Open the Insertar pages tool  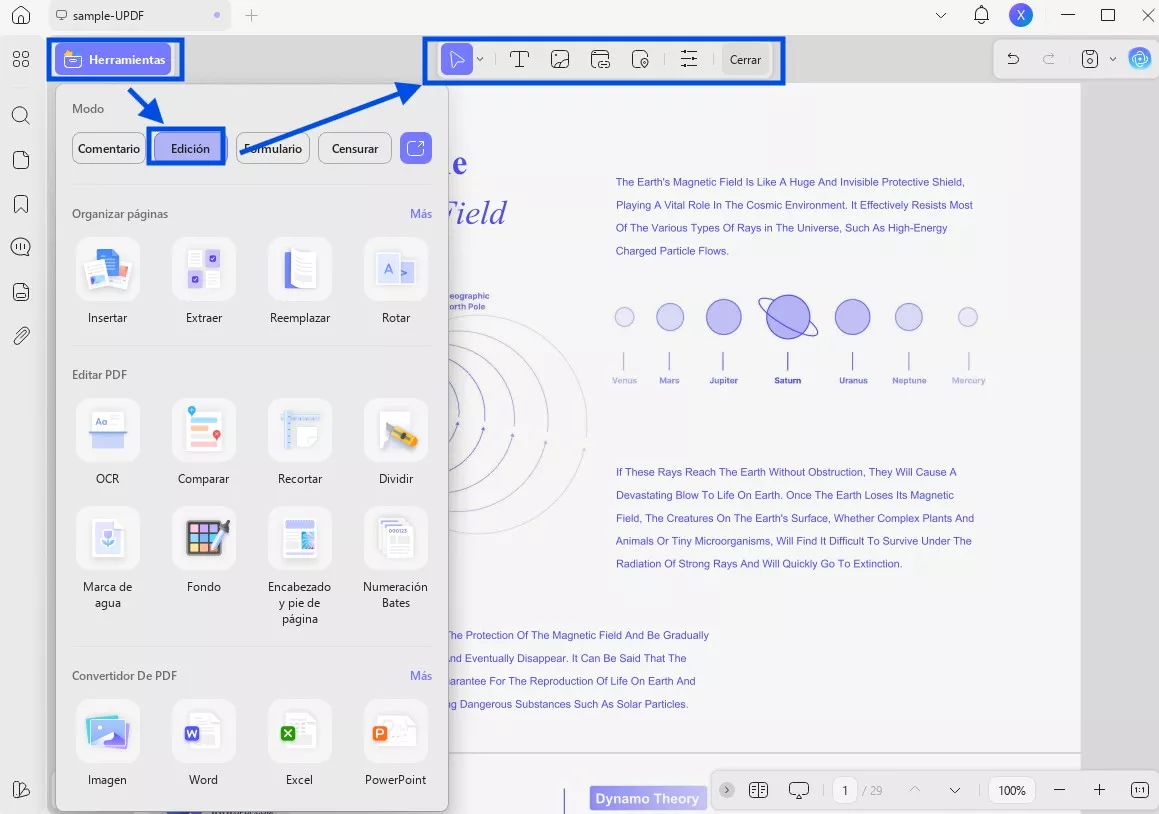(108, 281)
